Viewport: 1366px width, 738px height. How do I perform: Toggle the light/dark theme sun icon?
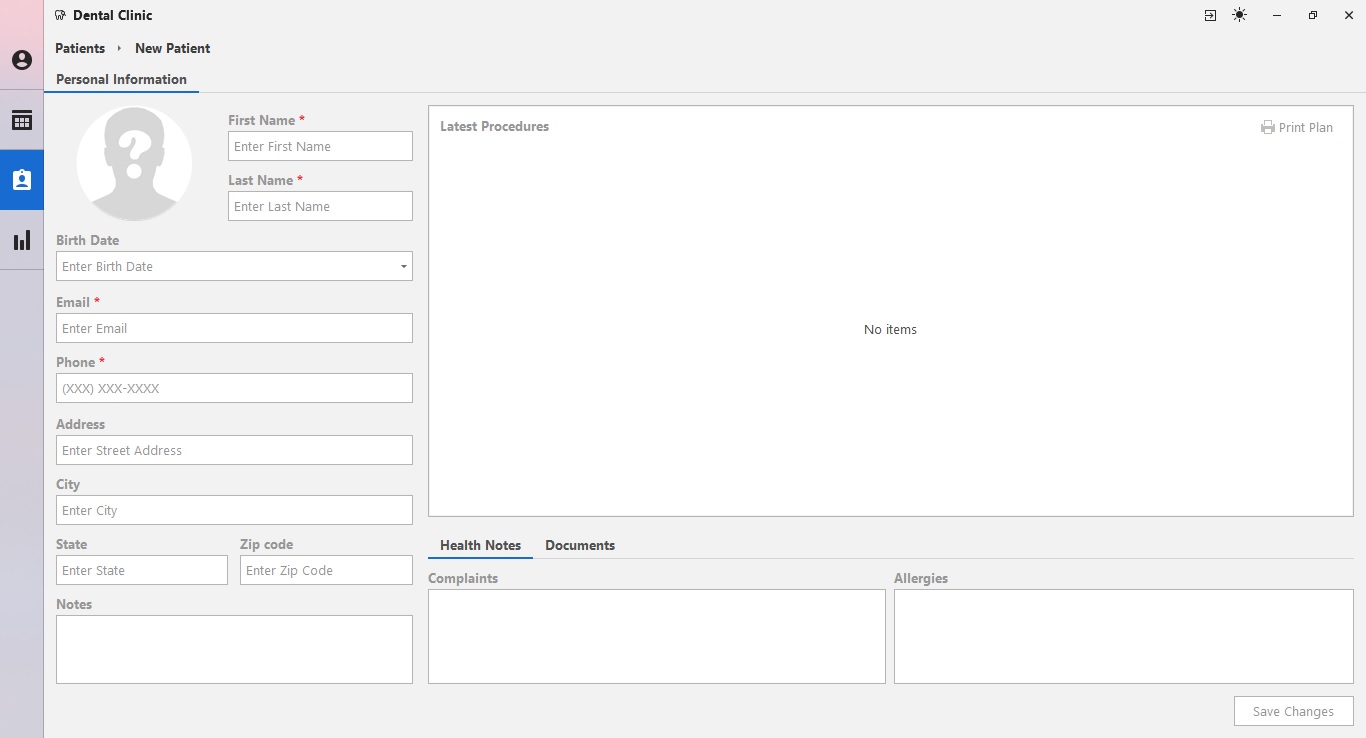(1240, 15)
